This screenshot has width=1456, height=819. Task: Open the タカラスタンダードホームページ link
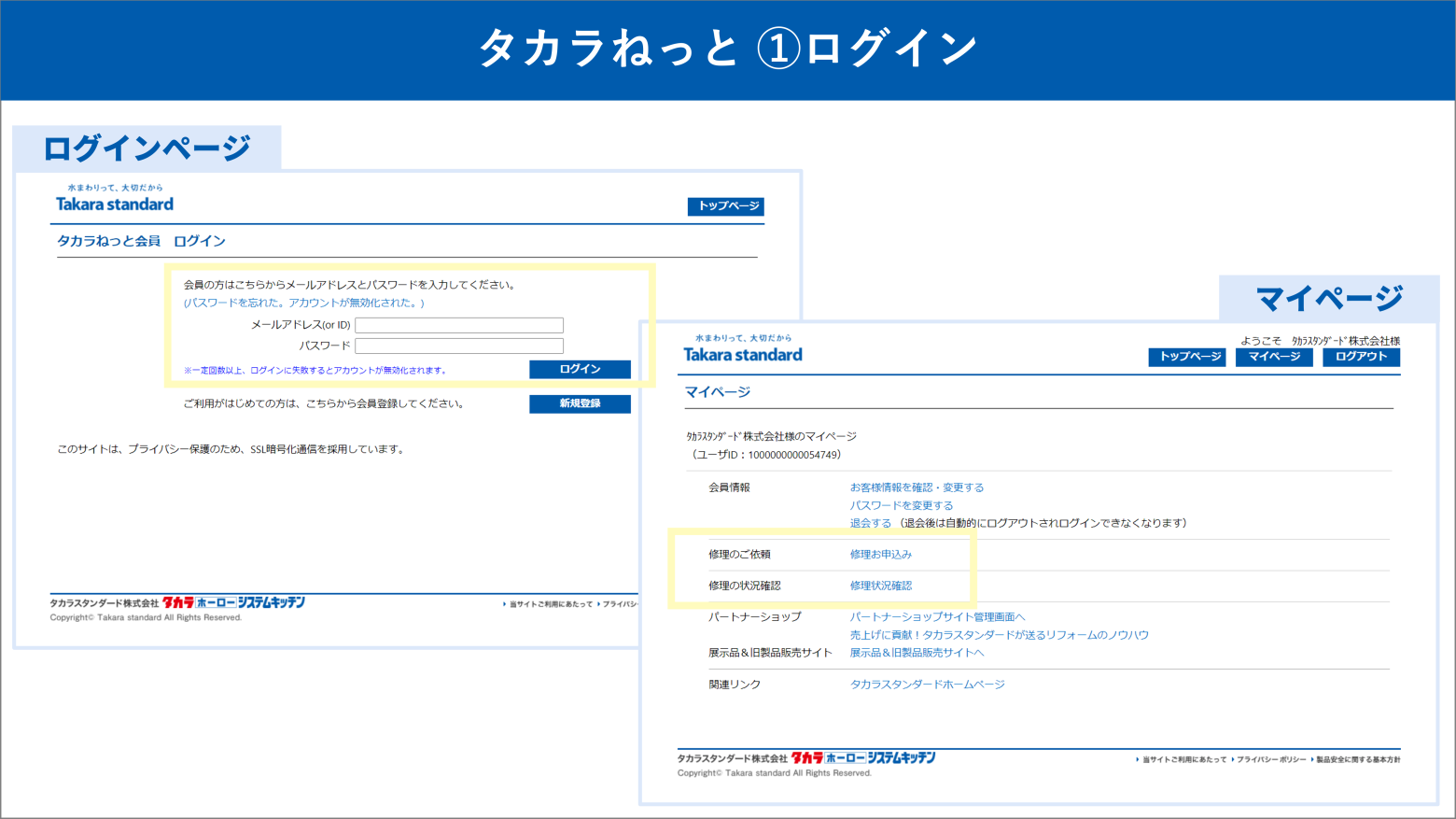pos(927,685)
